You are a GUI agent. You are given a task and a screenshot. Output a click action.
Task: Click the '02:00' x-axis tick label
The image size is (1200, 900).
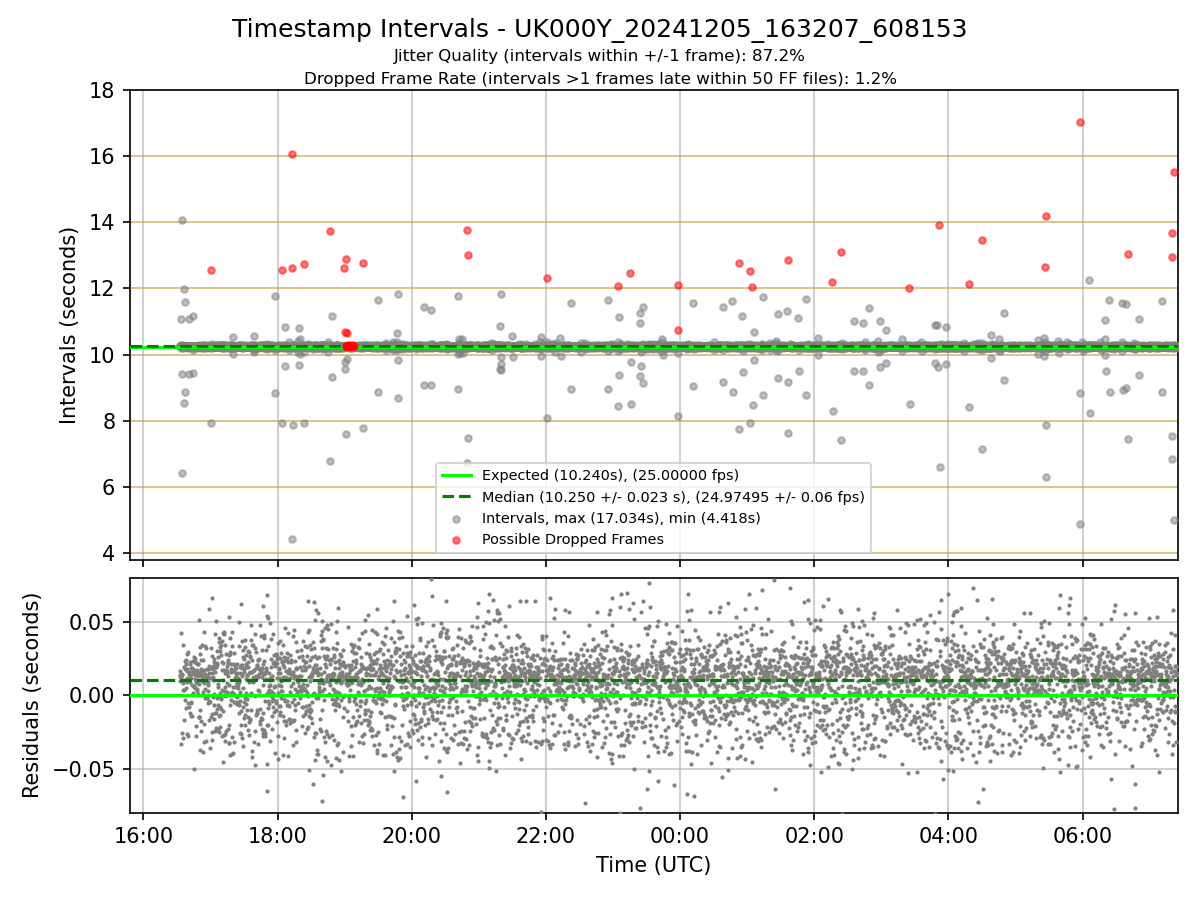click(813, 834)
